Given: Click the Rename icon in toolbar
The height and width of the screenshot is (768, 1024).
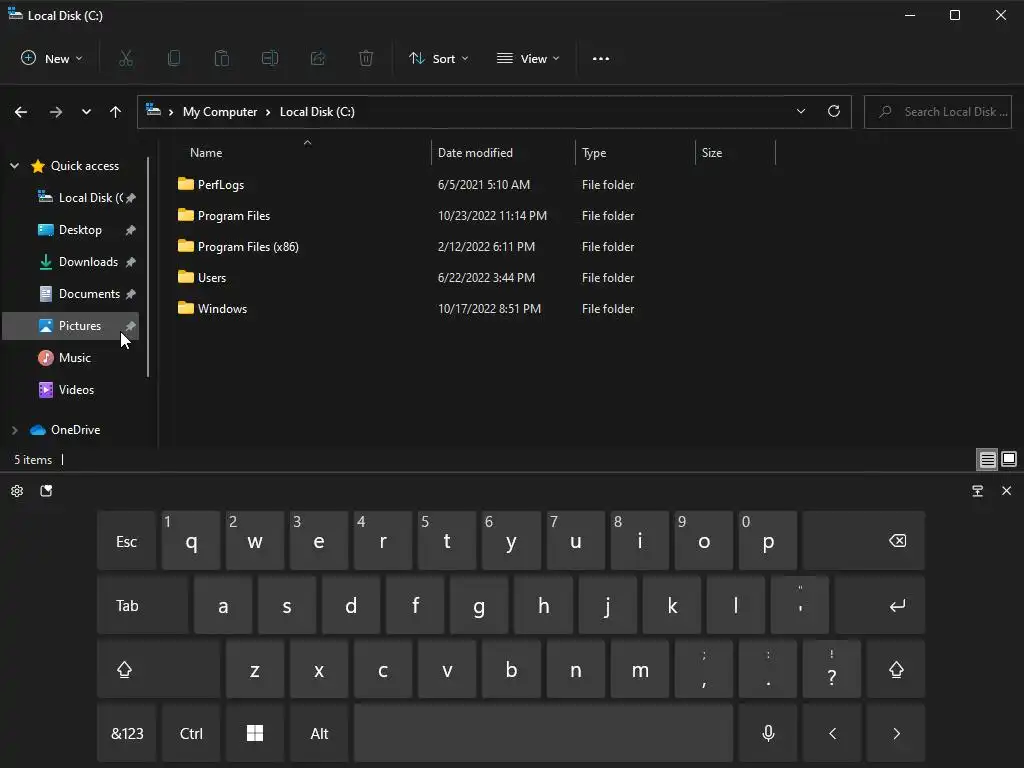Looking at the screenshot, I should [x=270, y=59].
